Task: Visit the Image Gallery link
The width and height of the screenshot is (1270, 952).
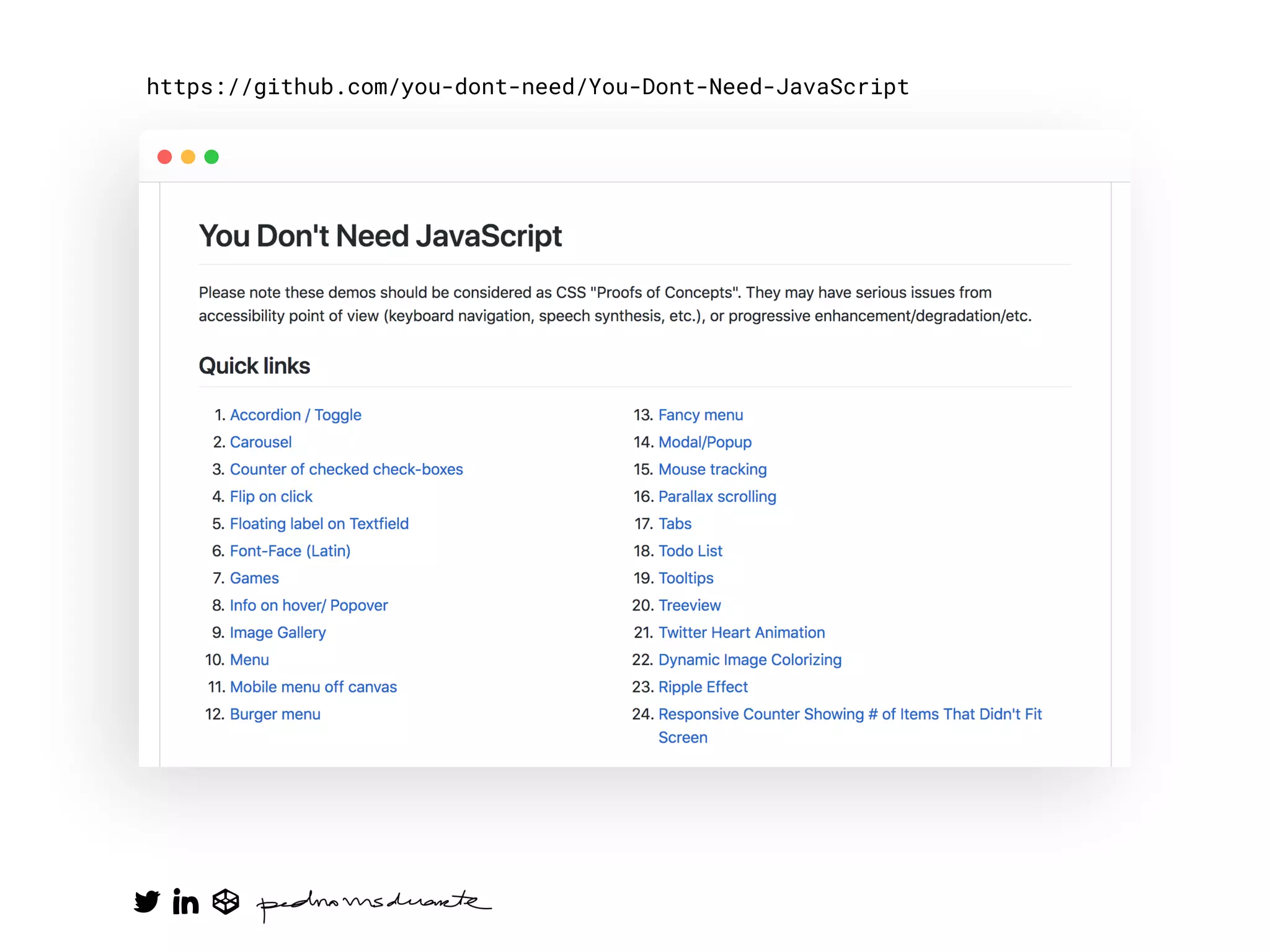Action: pos(277,633)
